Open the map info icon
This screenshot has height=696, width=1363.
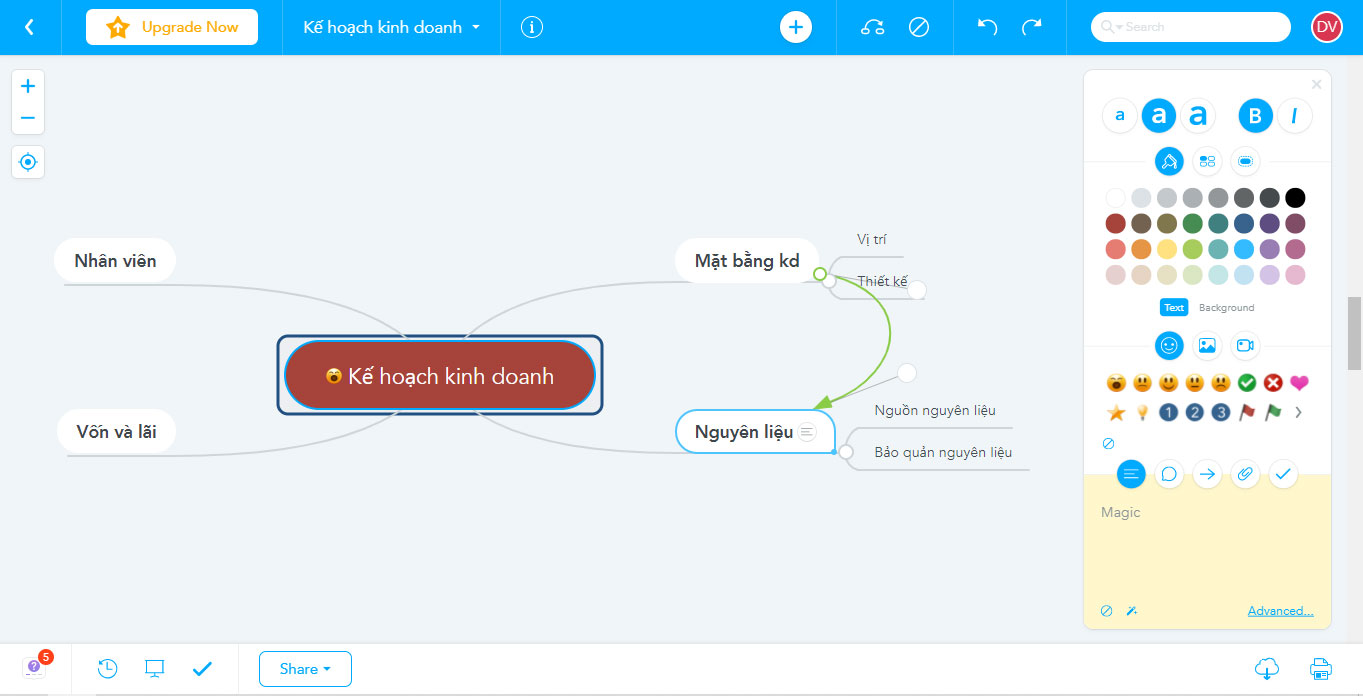532,27
